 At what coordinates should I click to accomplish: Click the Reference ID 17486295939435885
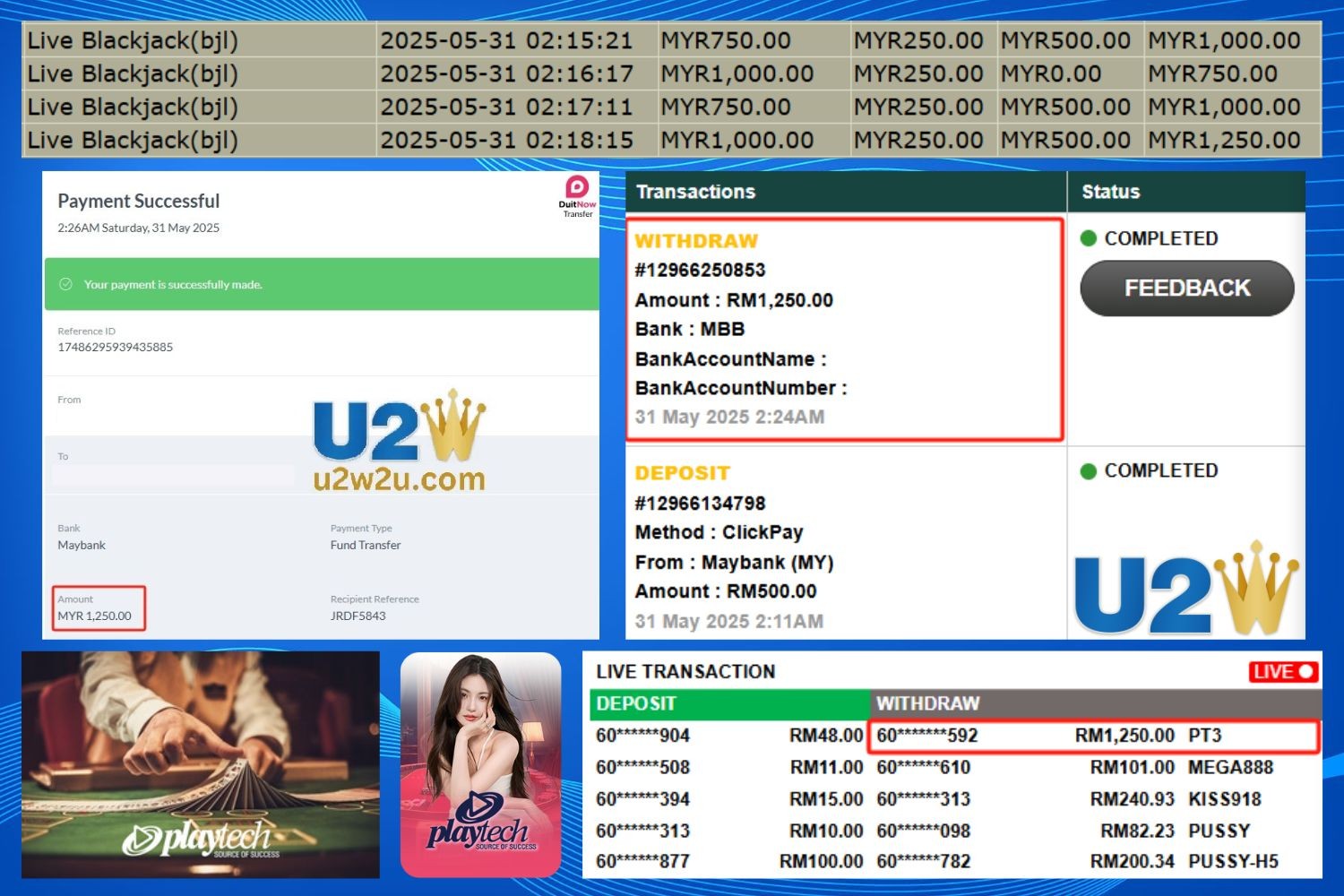(115, 347)
